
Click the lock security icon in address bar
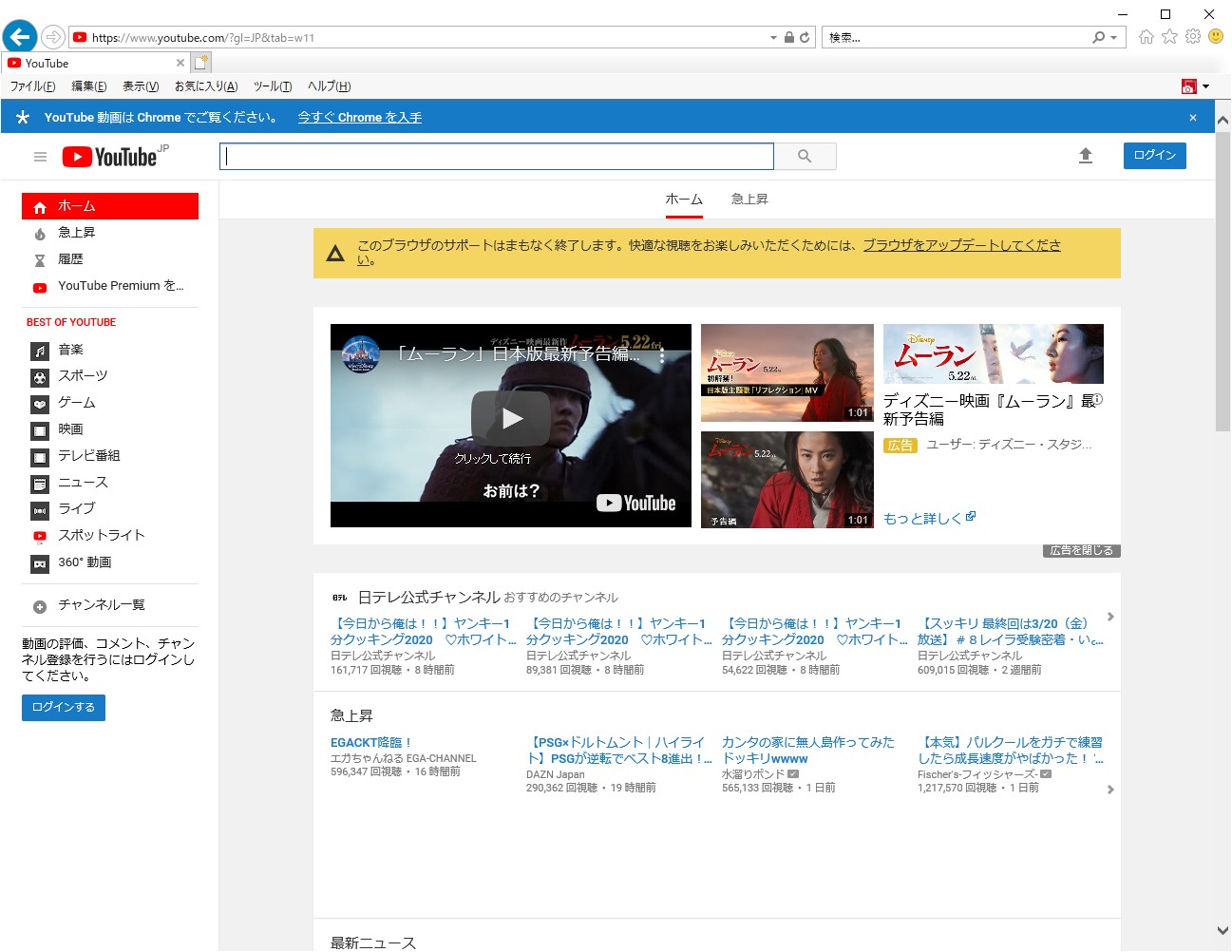788,37
